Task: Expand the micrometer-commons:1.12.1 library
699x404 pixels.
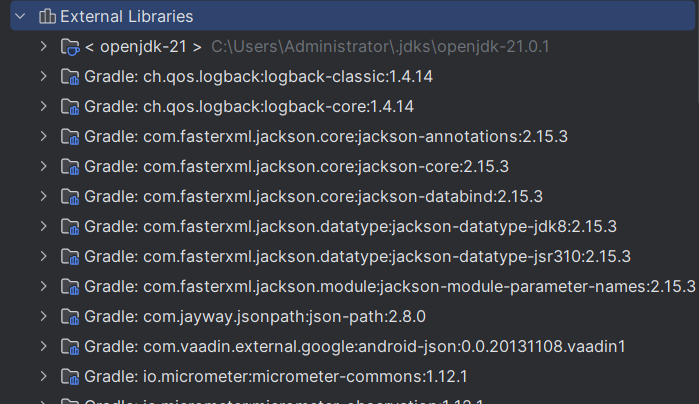Action: [43, 376]
